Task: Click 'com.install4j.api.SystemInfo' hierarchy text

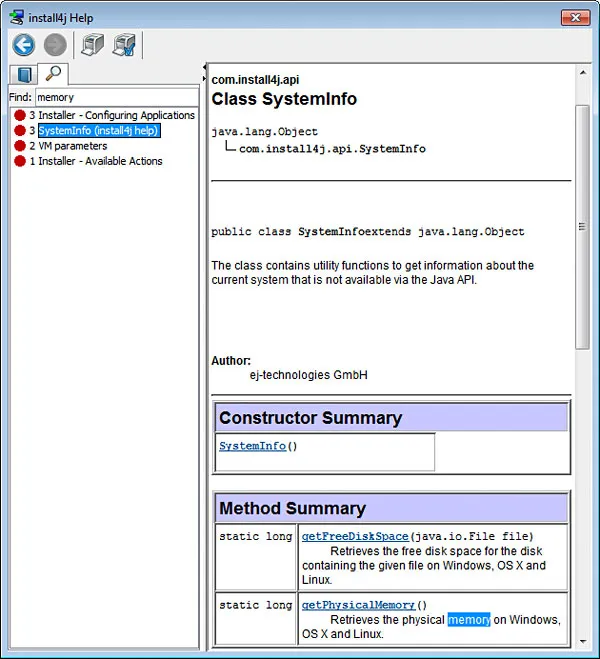Action: click(x=332, y=149)
